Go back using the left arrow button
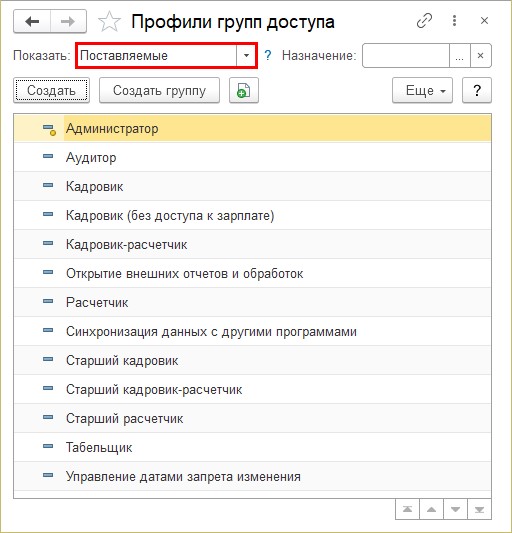Image resolution: width=512 pixels, height=533 pixels. [x=32, y=21]
